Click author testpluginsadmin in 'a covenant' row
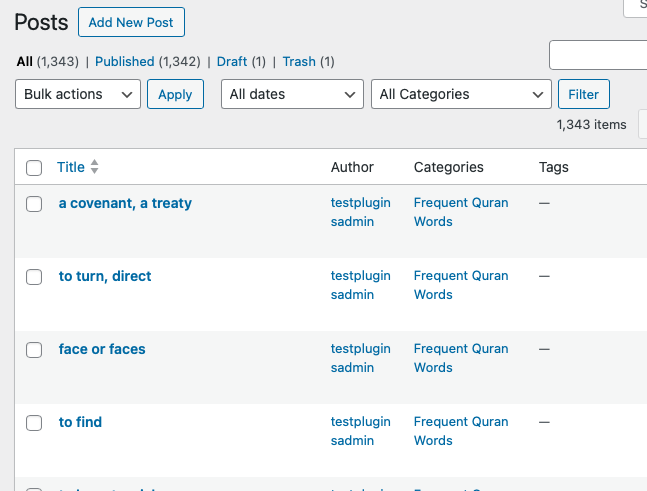The width and height of the screenshot is (647, 491). 361,212
